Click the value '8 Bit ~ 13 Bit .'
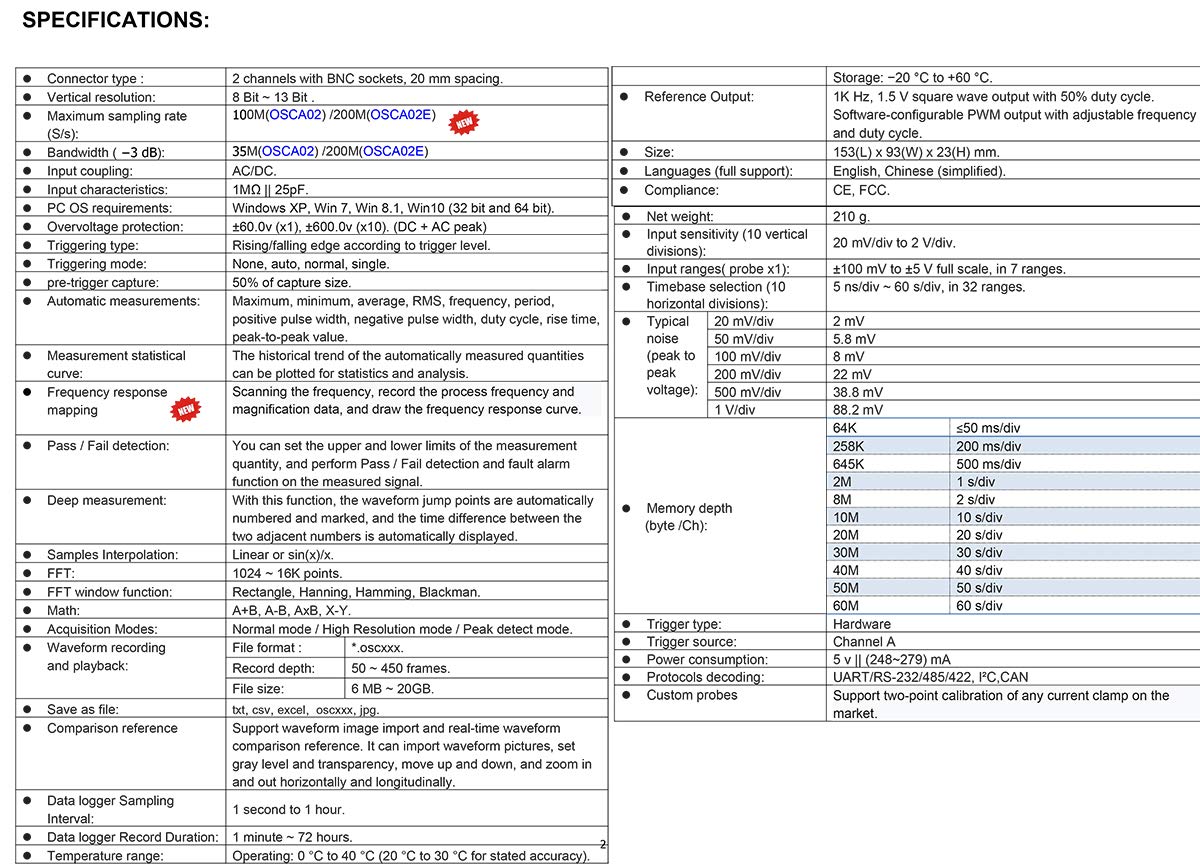1200x865 pixels. [x=273, y=97]
